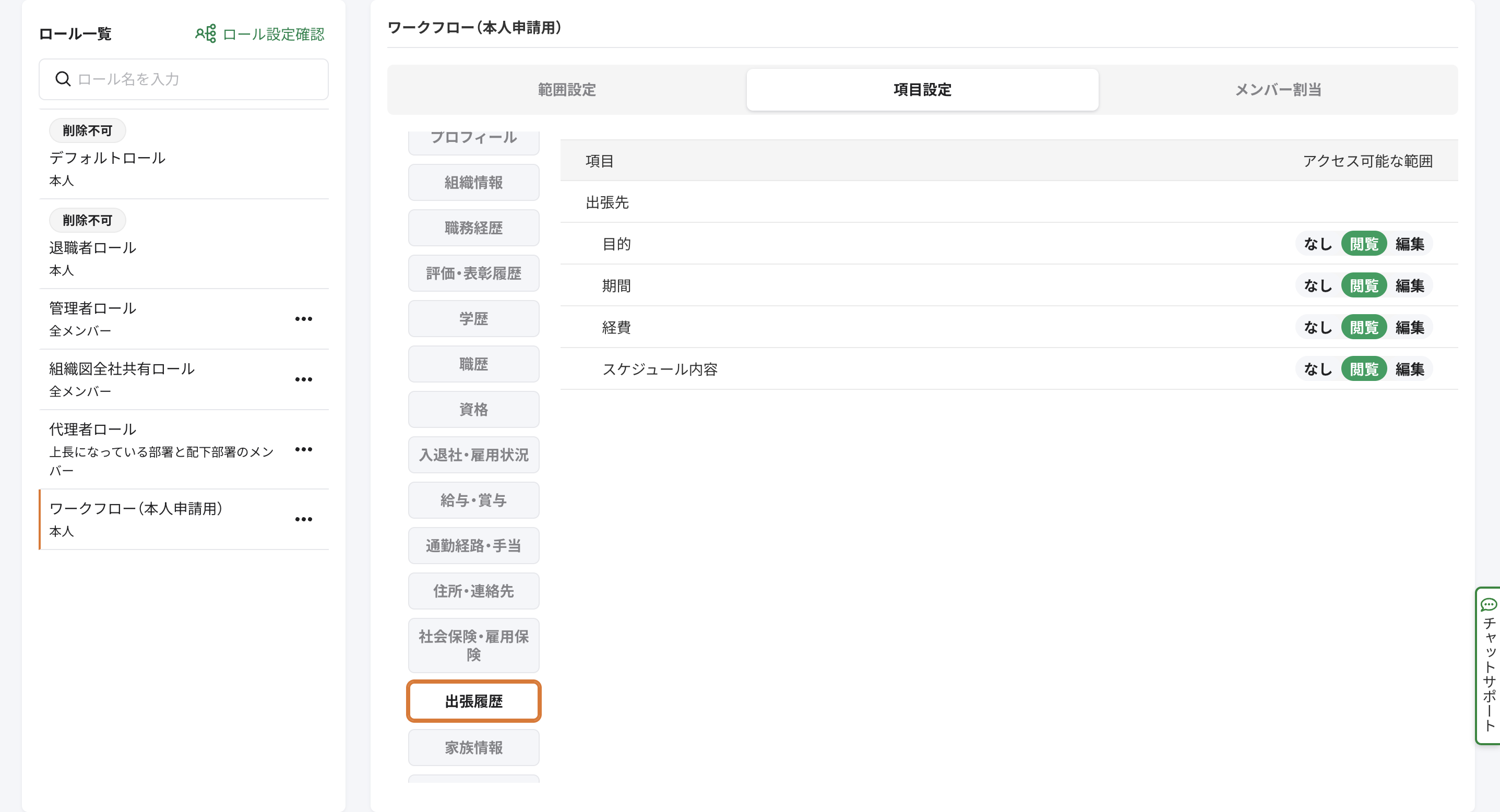Click the ロール設定確認 organization chart icon
The image size is (1500, 812).
point(206,34)
